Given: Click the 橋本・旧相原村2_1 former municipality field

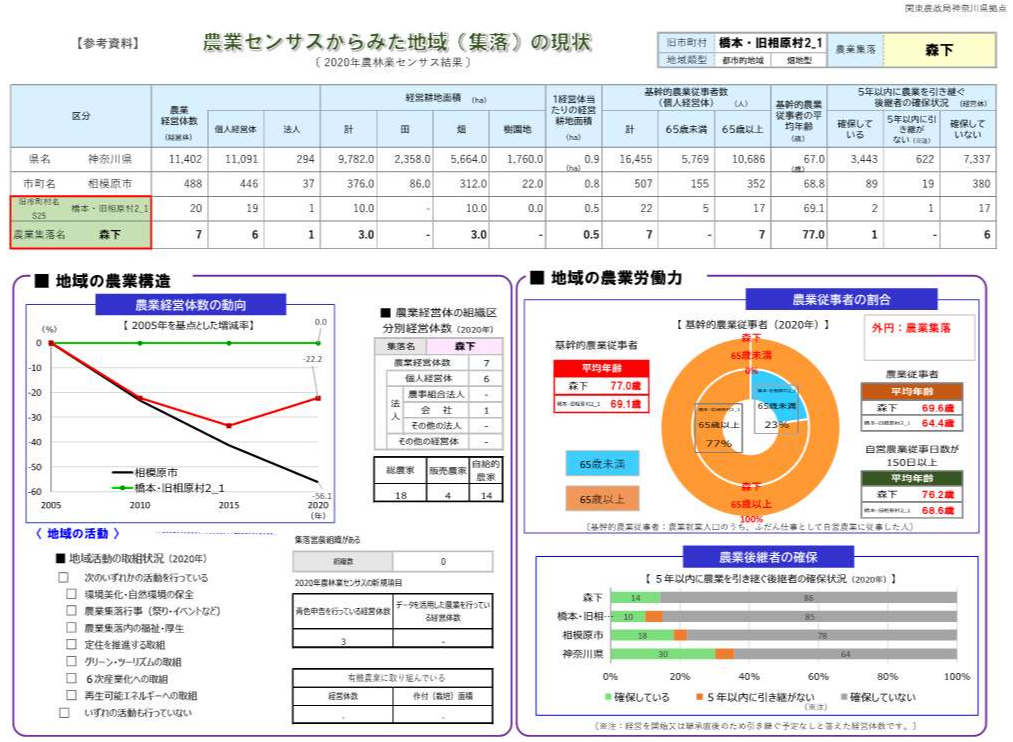Looking at the screenshot, I should [770, 43].
